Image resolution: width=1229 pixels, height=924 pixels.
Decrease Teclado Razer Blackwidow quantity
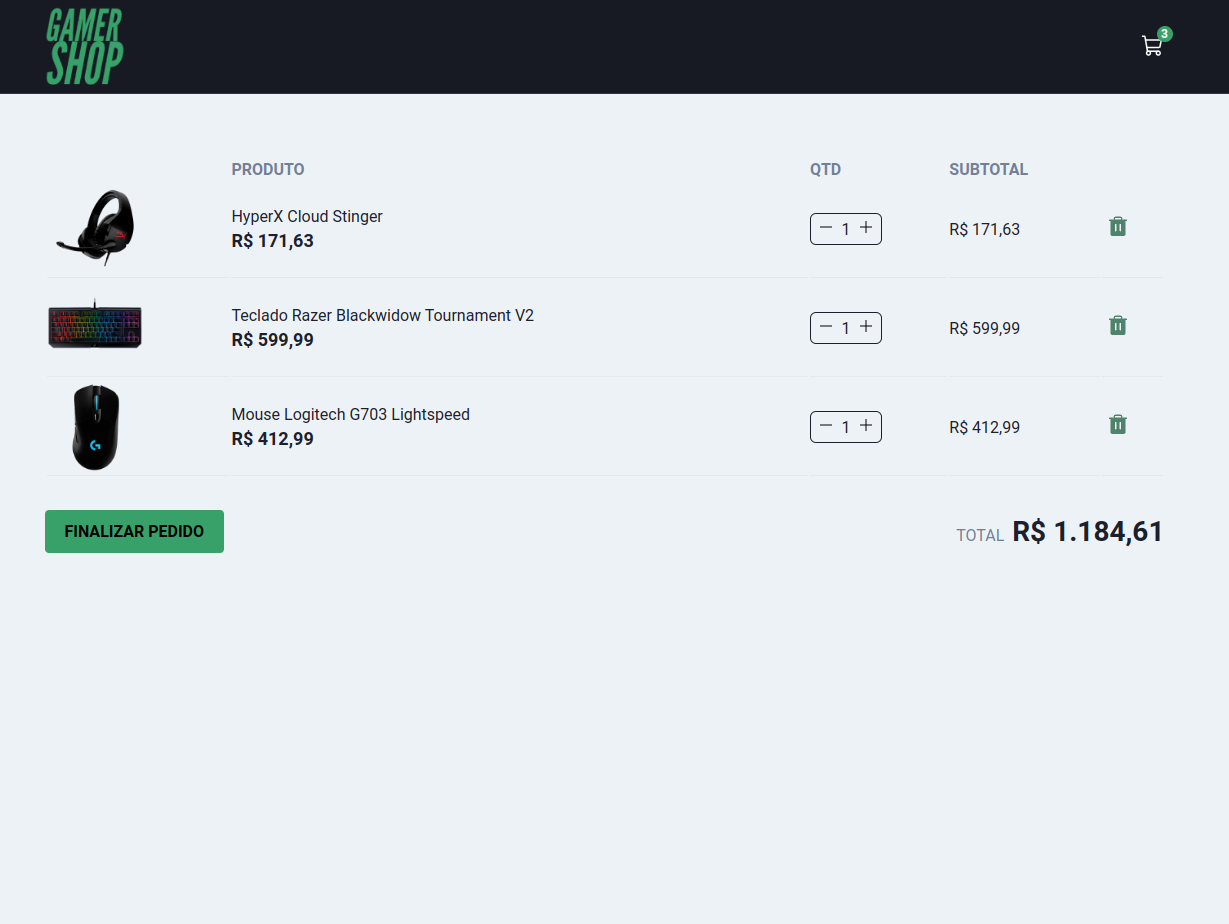(826, 327)
